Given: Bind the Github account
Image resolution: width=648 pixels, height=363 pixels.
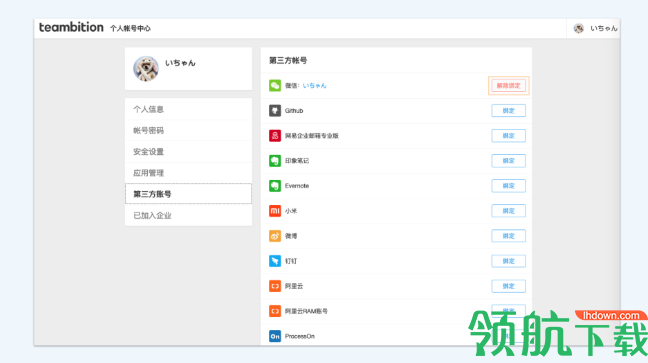Looking at the screenshot, I should 508,110.
